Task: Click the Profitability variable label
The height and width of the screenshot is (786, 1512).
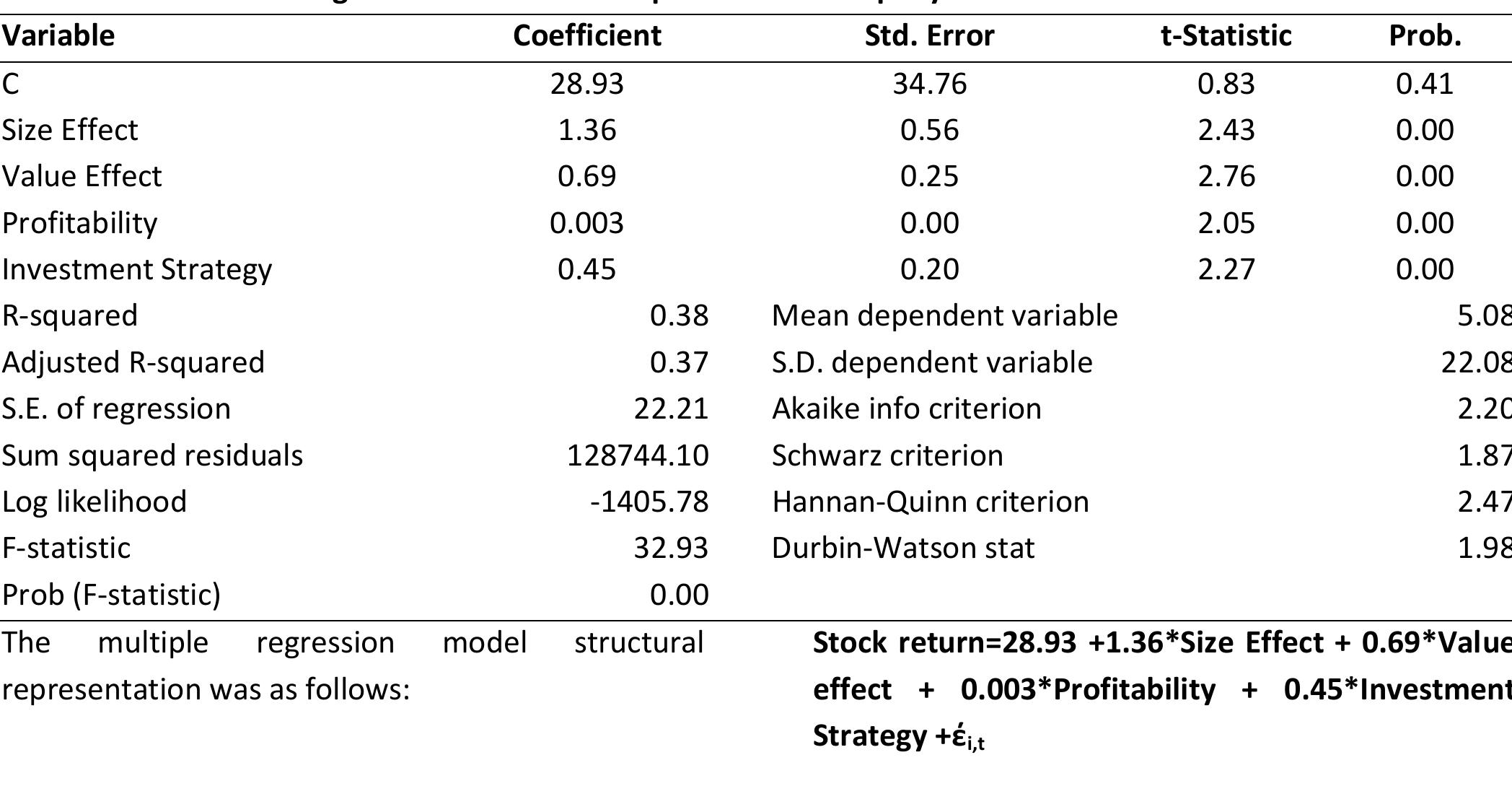Action: coord(80,223)
